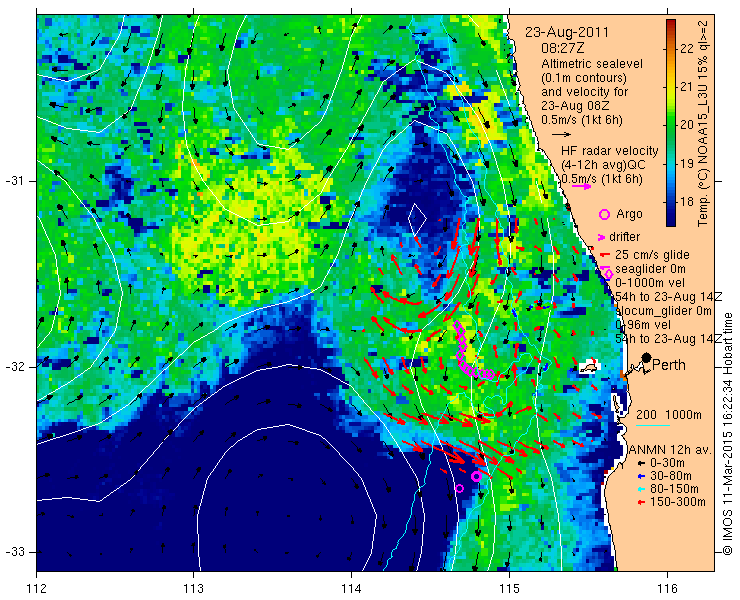This screenshot has height=600, width=740.
Task: Click the 116 longitude axis label
Action: point(667,589)
